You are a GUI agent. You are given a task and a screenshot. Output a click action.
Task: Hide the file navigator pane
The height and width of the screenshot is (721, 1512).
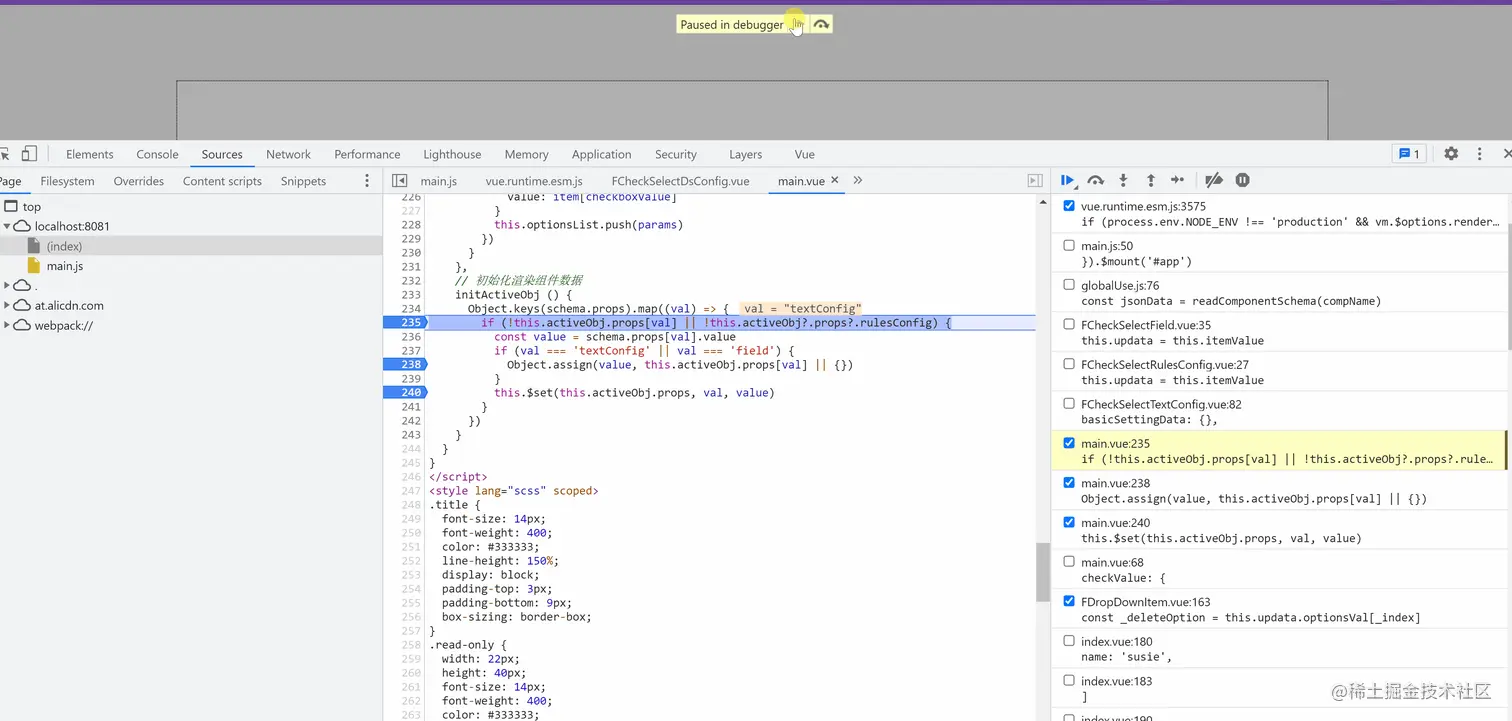click(399, 181)
